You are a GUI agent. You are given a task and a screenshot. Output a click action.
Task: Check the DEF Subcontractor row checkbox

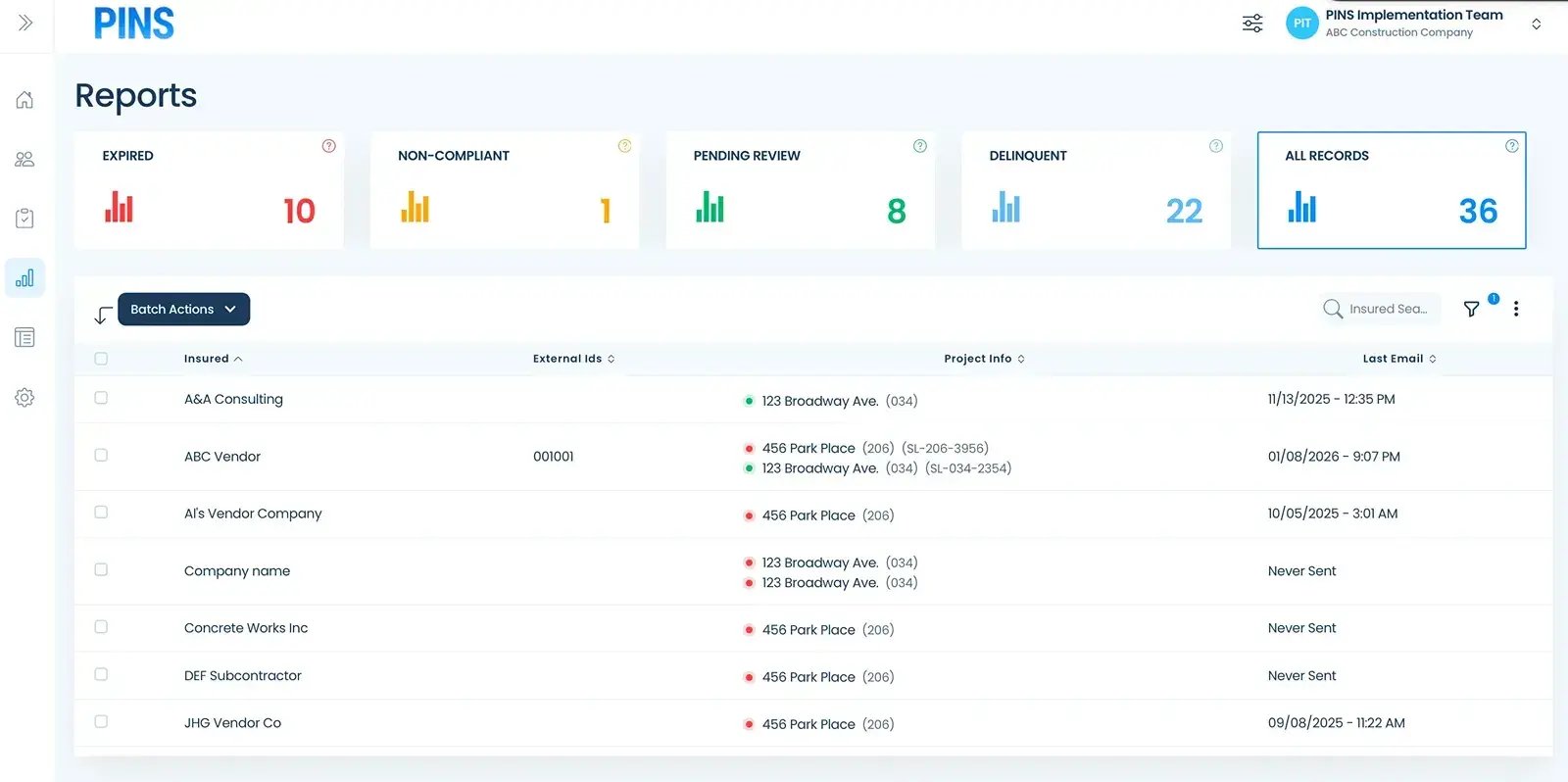101,674
